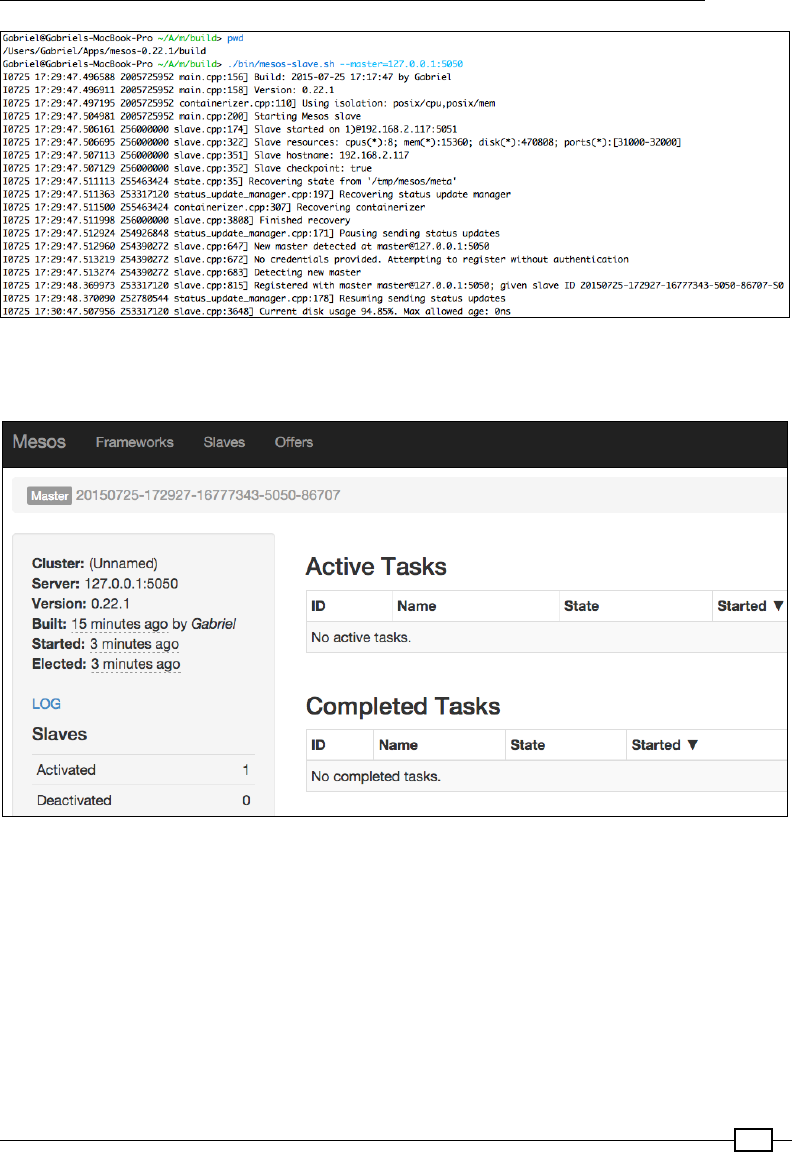Click the /Users/Gabriel/Apps/mesos-0.22.1/build path line
792x1152 pixels.
104,51
